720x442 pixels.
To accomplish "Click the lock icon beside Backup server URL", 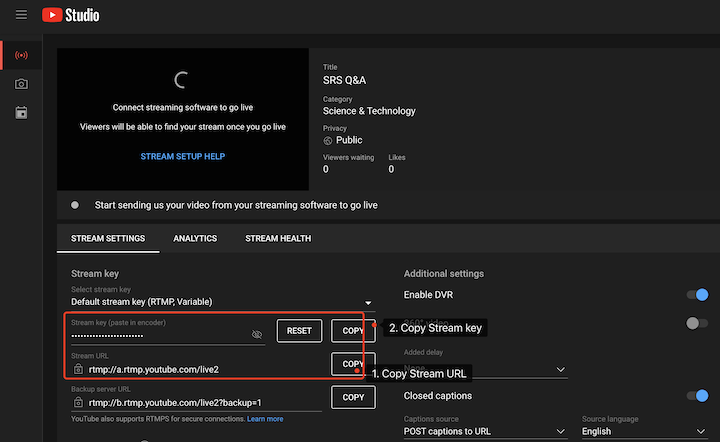I will coord(78,402).
